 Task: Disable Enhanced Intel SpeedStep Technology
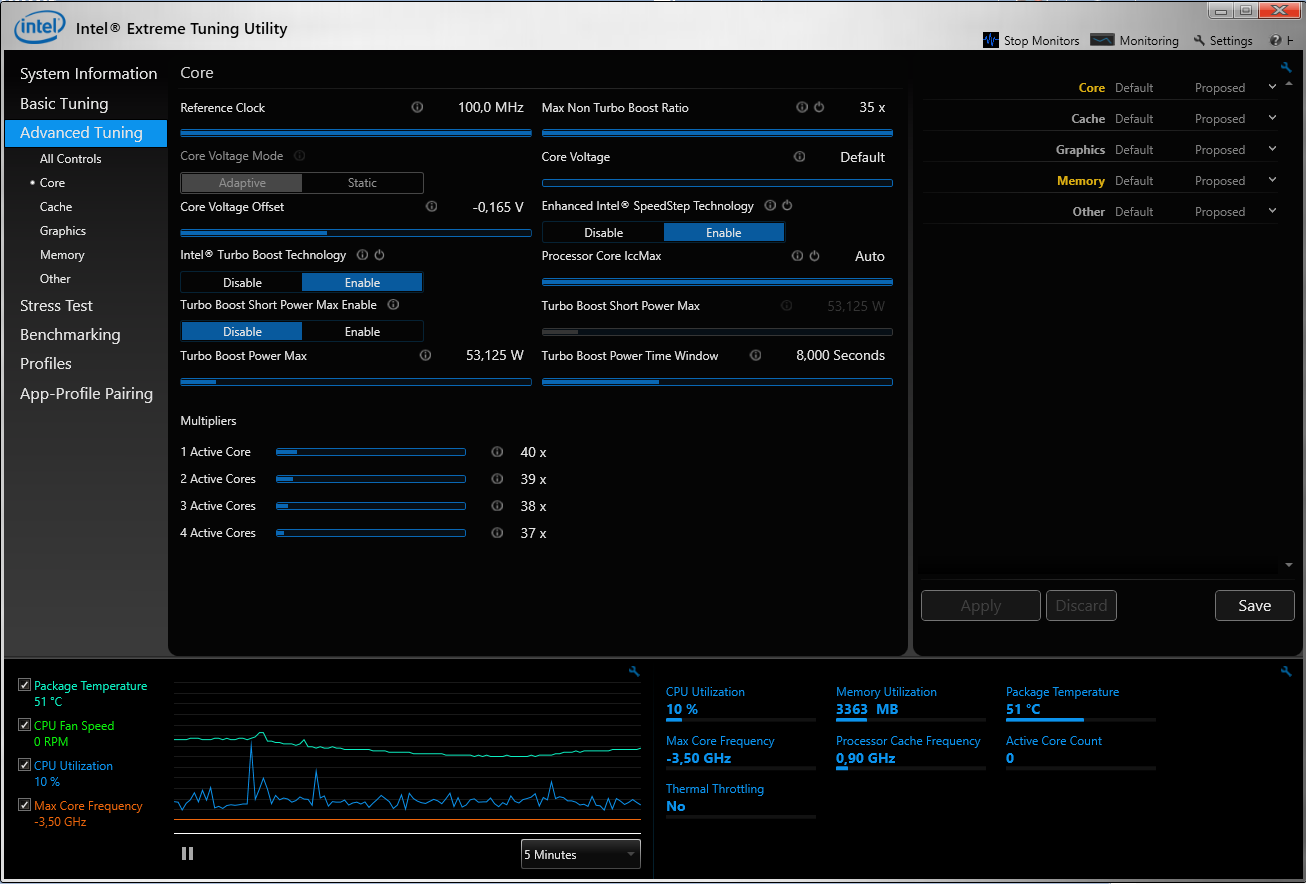[x=603, y=233]
